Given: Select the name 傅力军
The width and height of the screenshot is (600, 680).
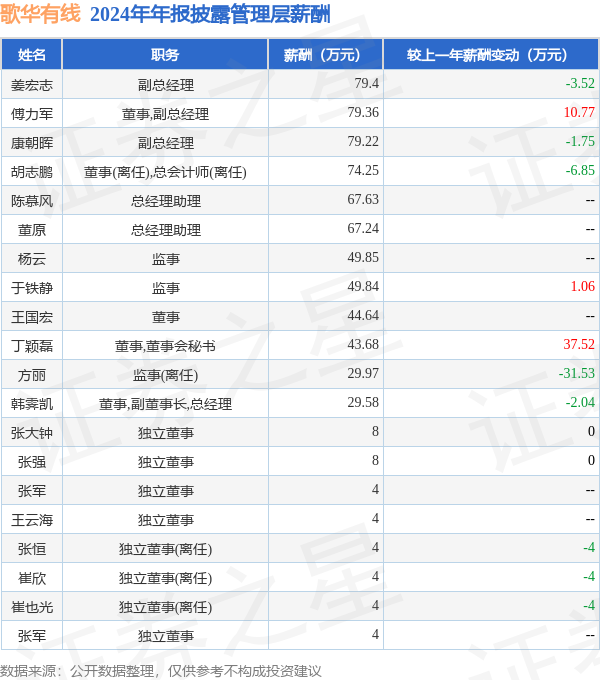Looking at the screenshot, I should tap(32, 114).
